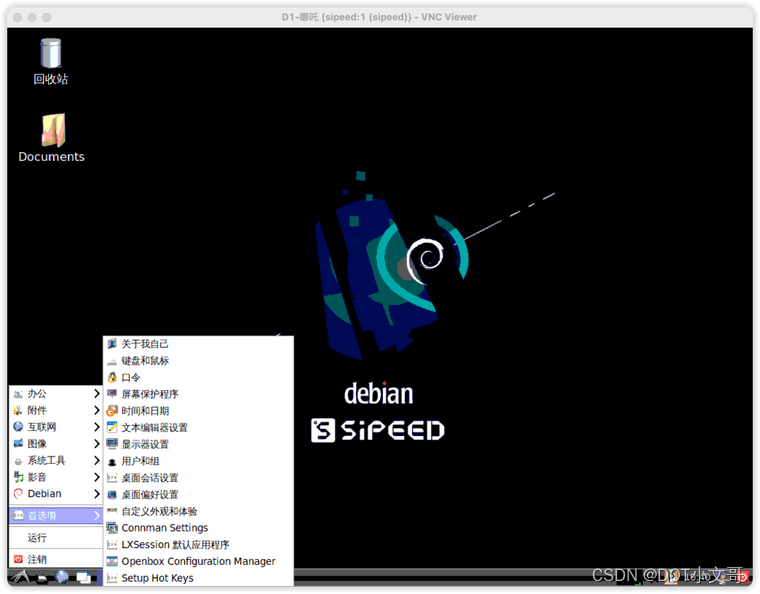Select the highlighted 首选项 preferences entry
Screen dimensions: 760x594
tap(56, 516)
